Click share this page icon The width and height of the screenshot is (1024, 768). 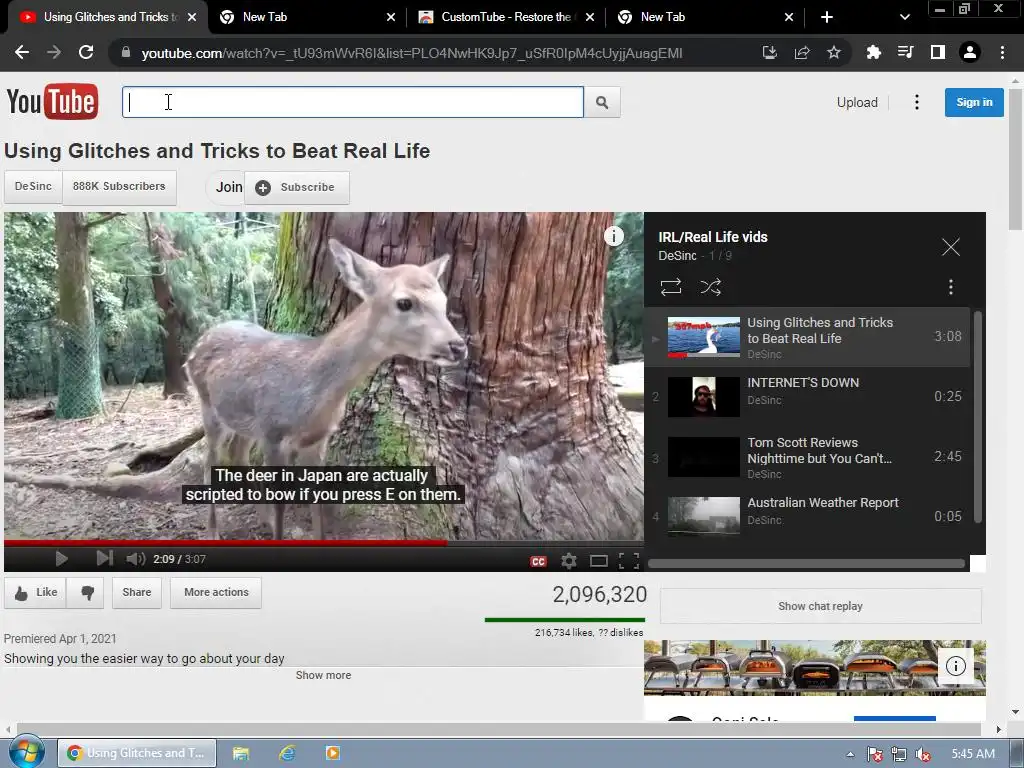802,52
